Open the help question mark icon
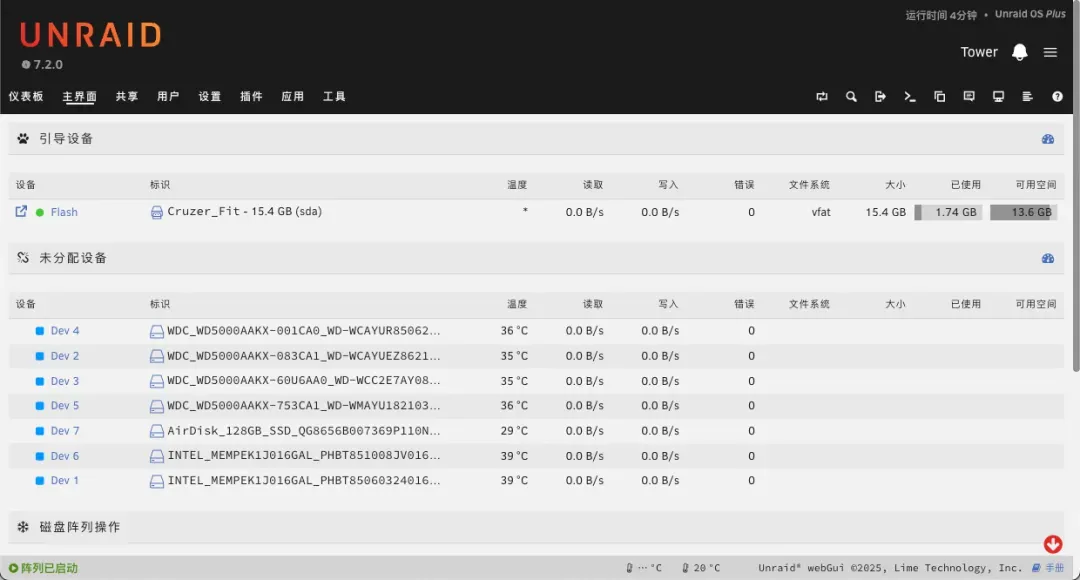The width and height of the screenshot is (1080, 580). pyautogui.click(x=1057, y=97)
